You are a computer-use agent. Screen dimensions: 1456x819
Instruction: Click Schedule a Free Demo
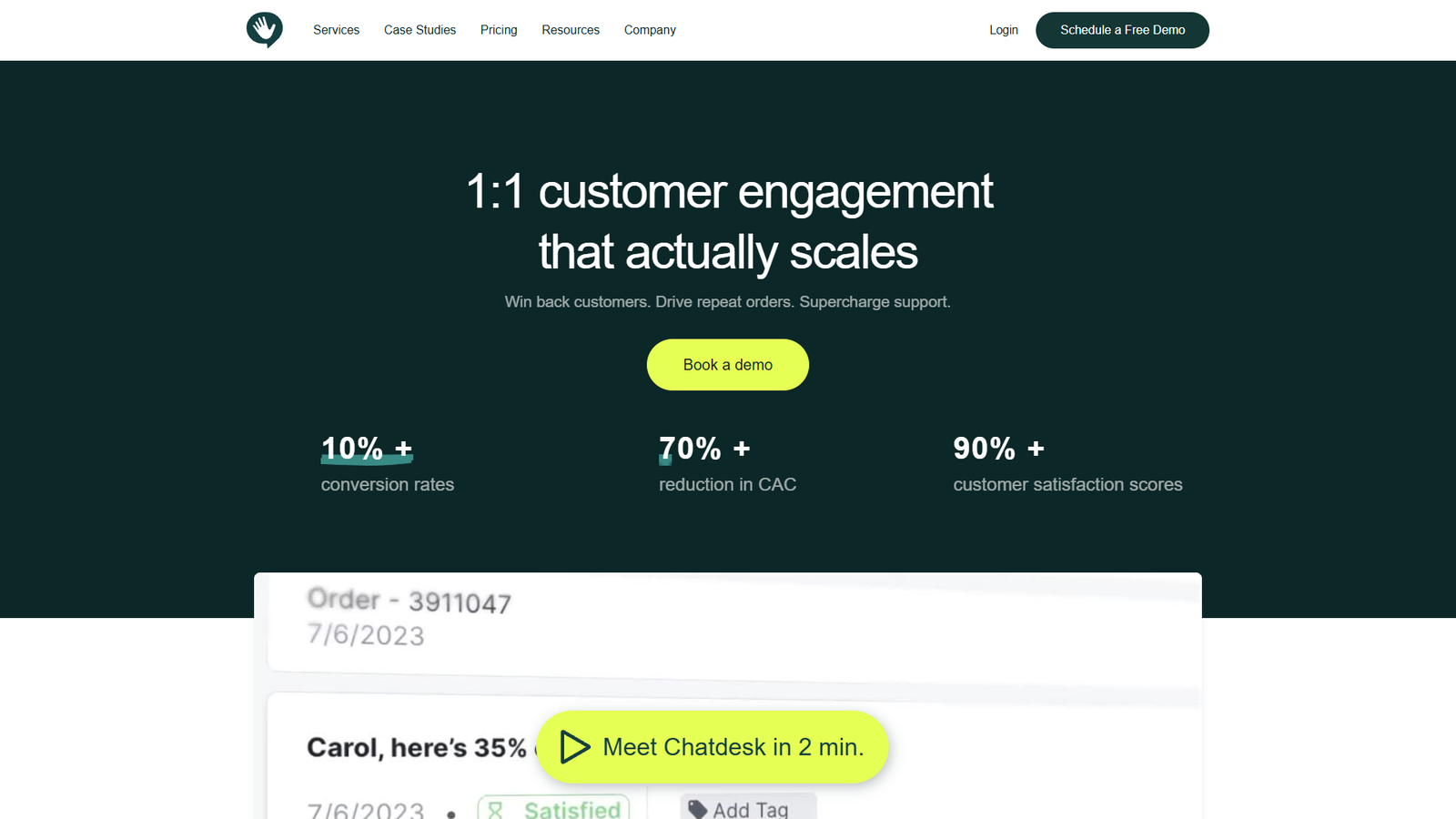[x=1122, y=30]
